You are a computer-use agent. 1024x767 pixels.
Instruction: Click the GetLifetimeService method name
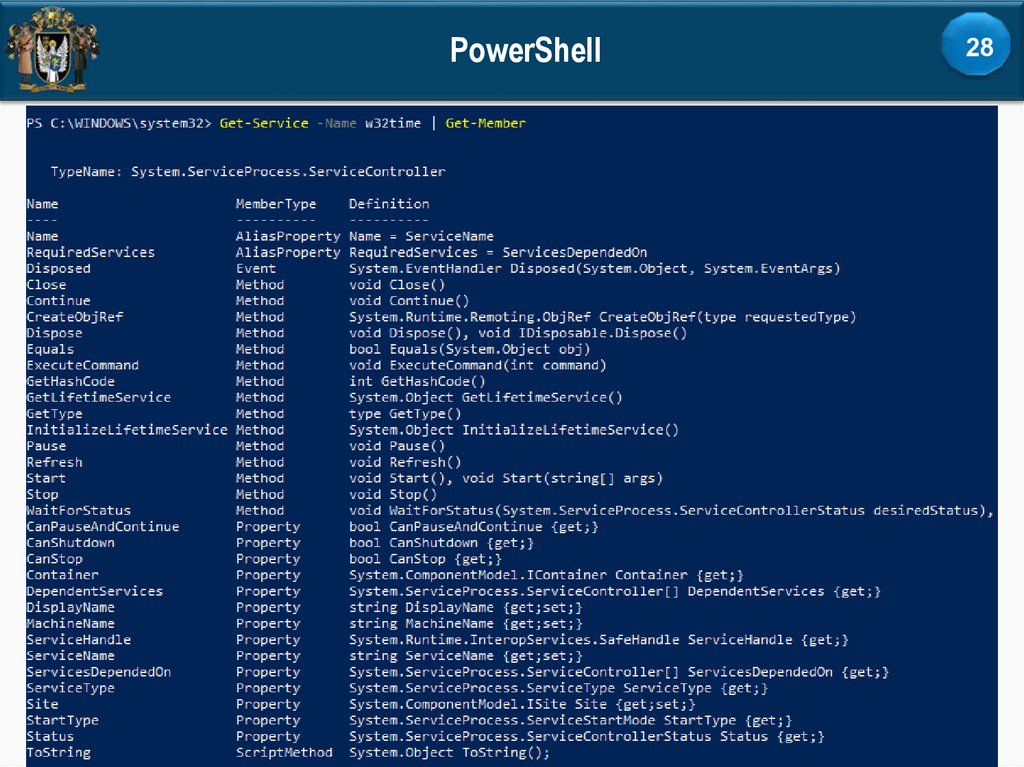[x=99, y=397]
